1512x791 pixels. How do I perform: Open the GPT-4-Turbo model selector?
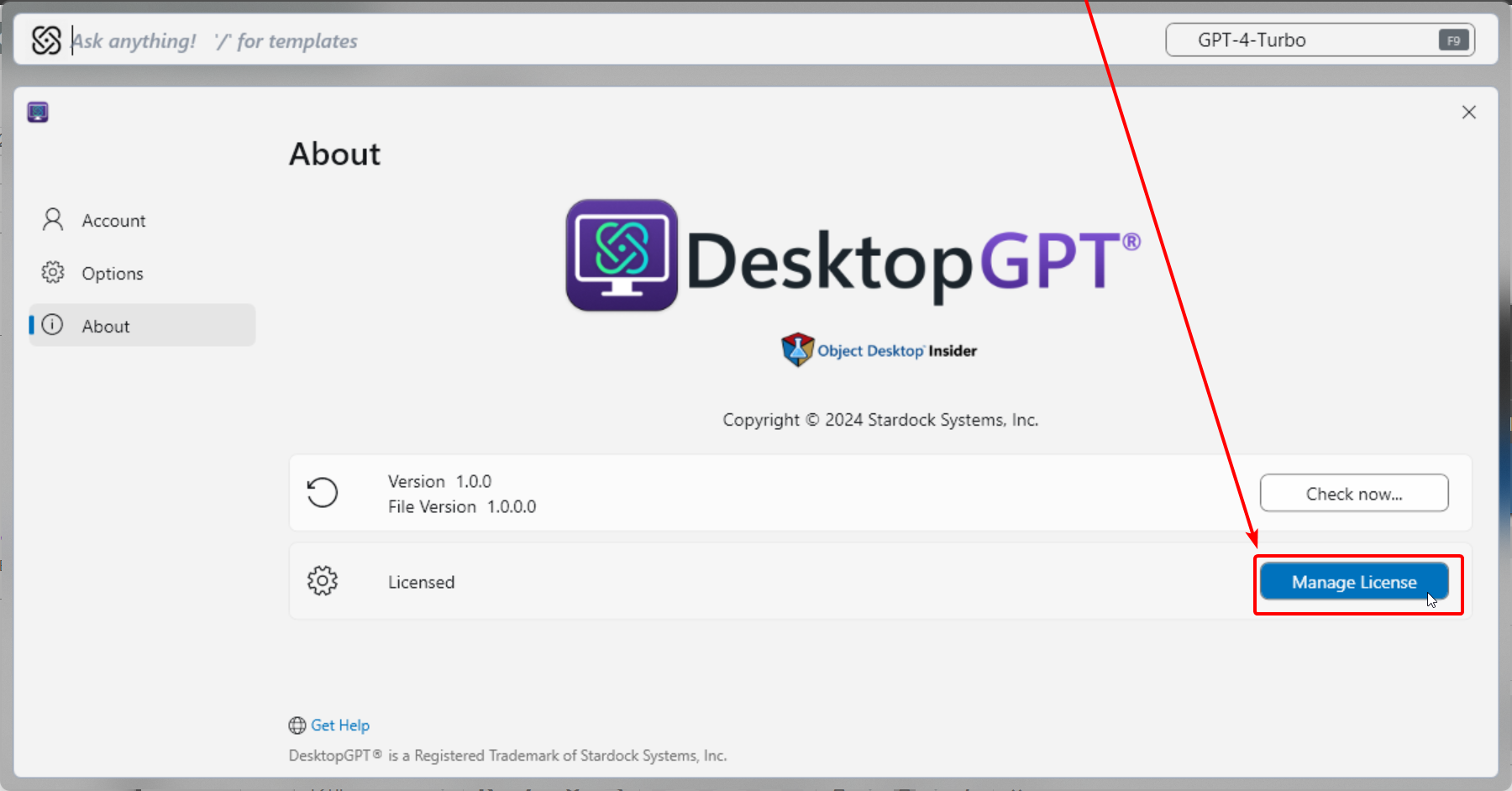tap(1302, 40)
